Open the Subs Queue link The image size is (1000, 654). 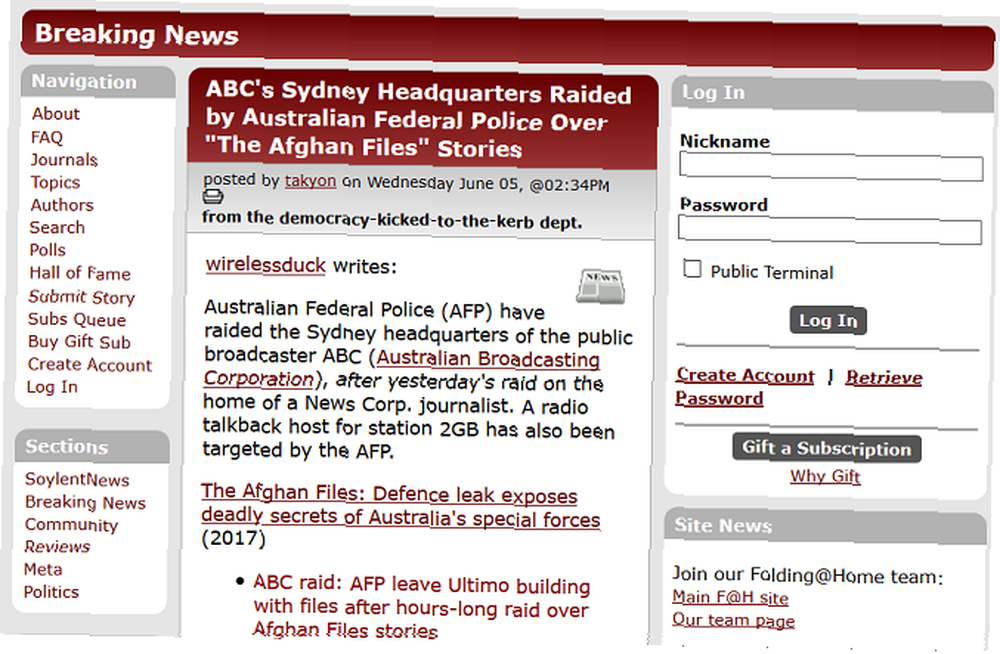77,319
